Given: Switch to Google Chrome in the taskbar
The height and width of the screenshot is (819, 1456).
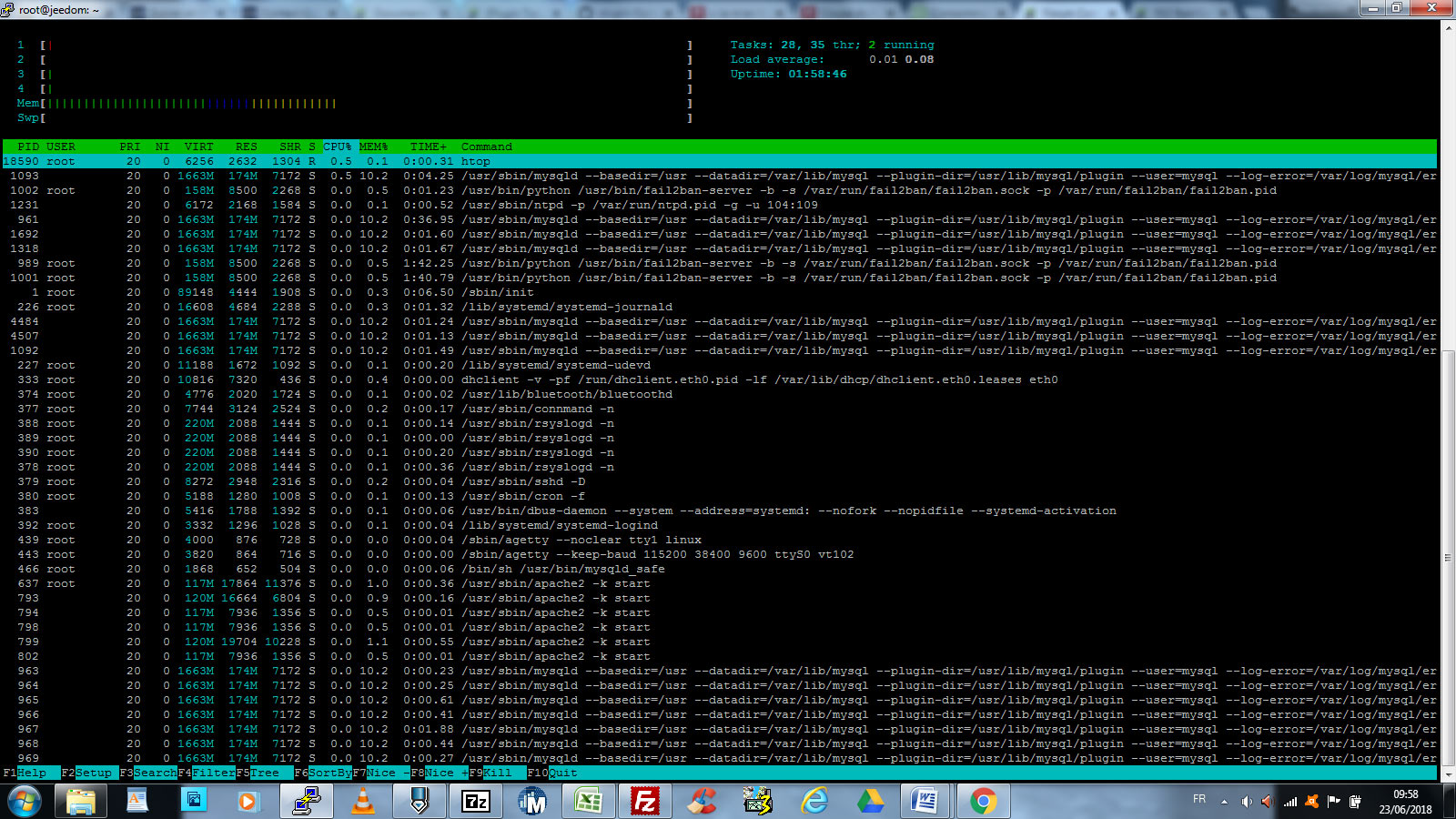Looking at the screenshot, I should coord(983,802).
